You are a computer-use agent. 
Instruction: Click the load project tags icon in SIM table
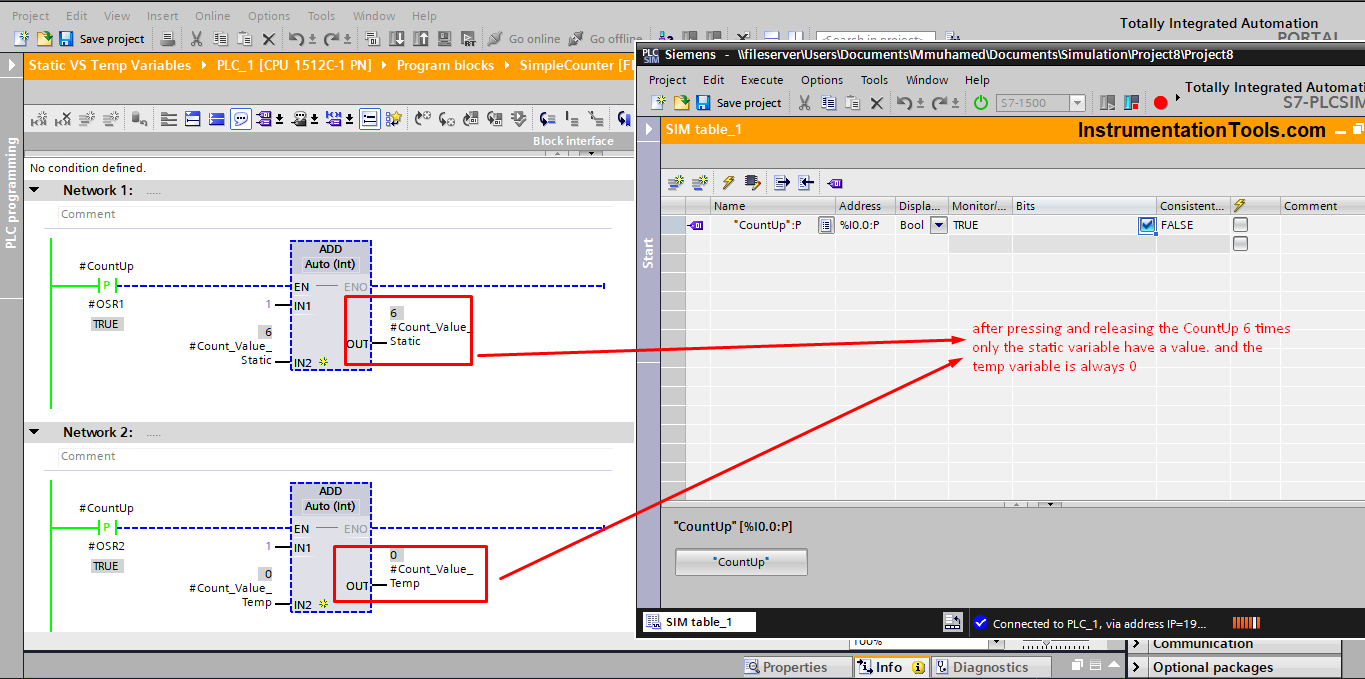pos(834,183)
